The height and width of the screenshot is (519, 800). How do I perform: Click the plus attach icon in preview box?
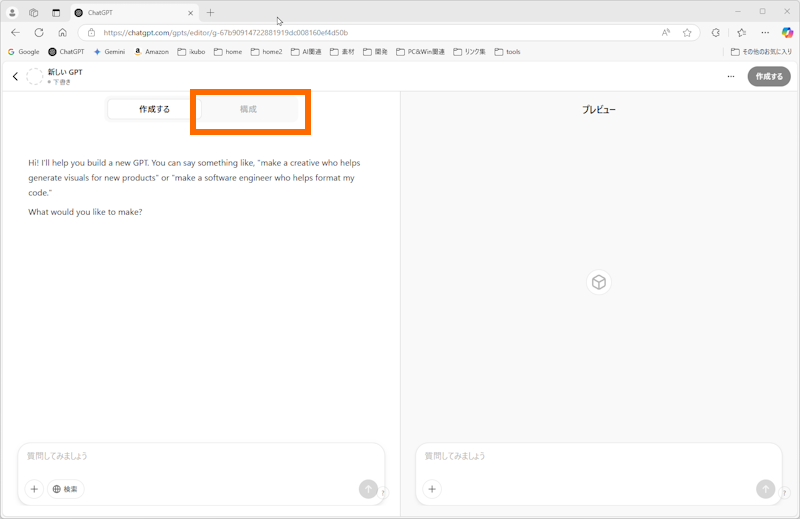coord(432,489)
